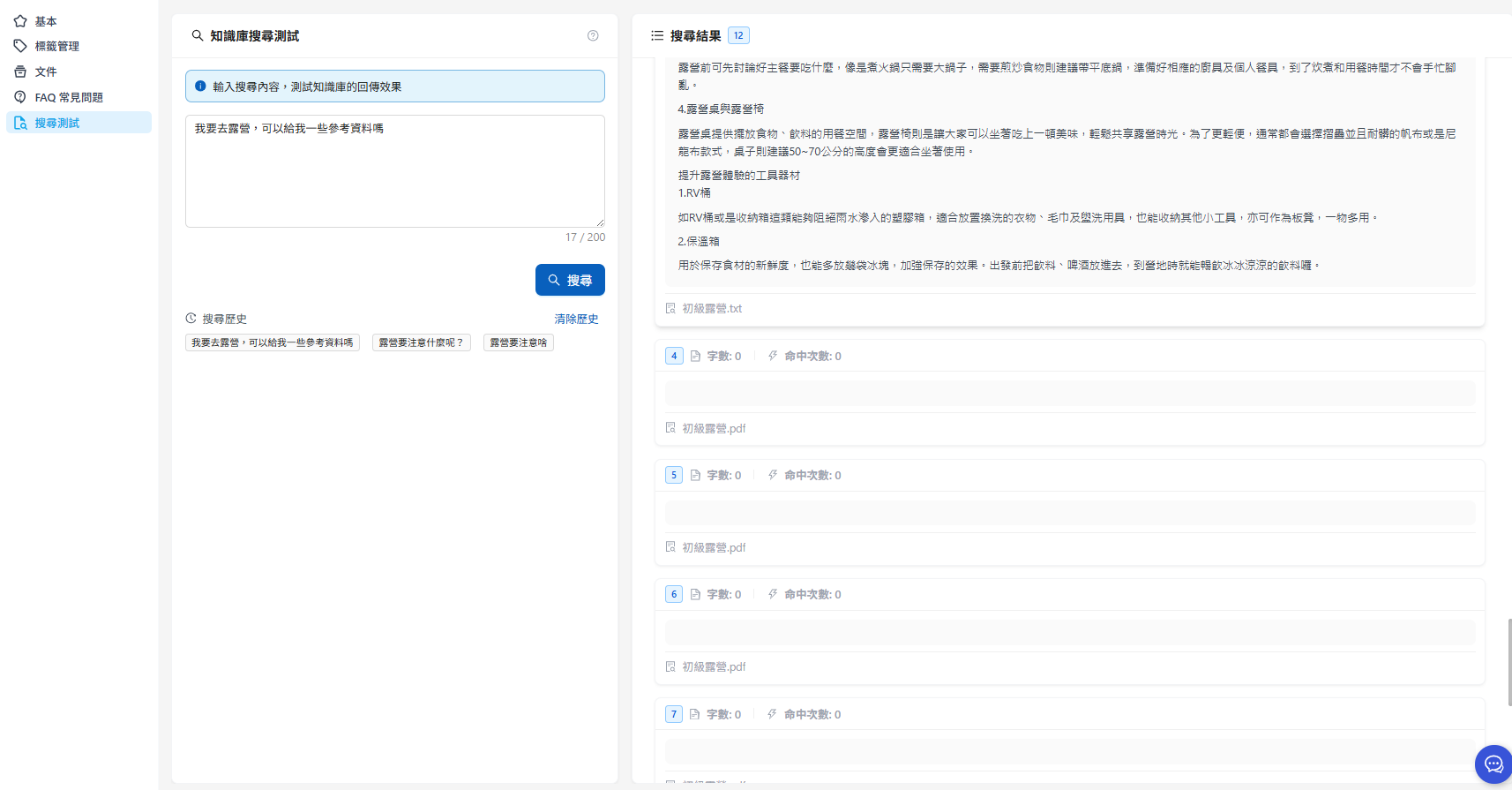Click the tag icon for 標籤管理
This screenshot has width=1512, height=790.
coord(20,46)
